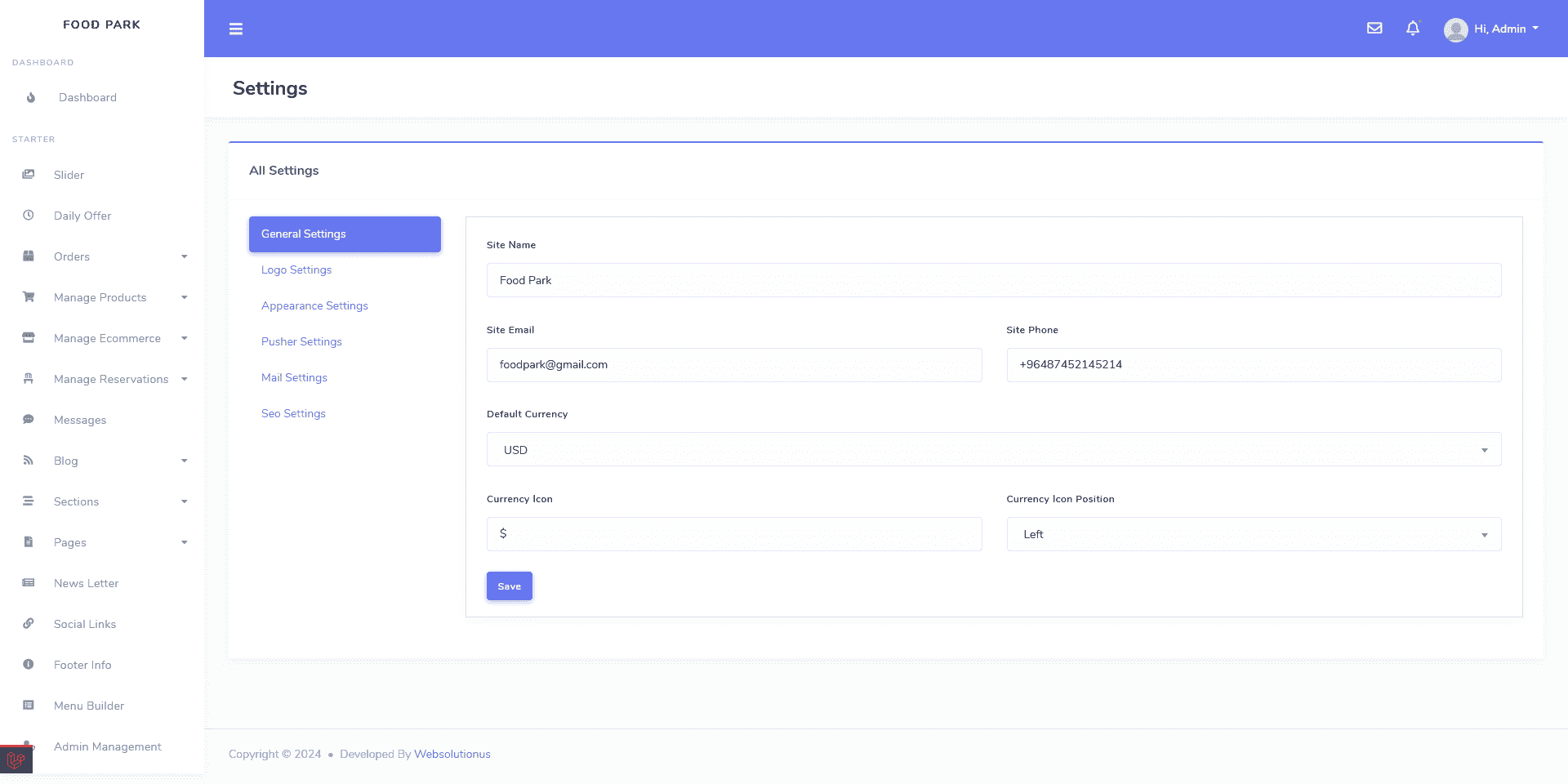Click the hamburger menu icon in header
Image resolution: width=1568 pixels, height=784 pixels.
[236, 29]
